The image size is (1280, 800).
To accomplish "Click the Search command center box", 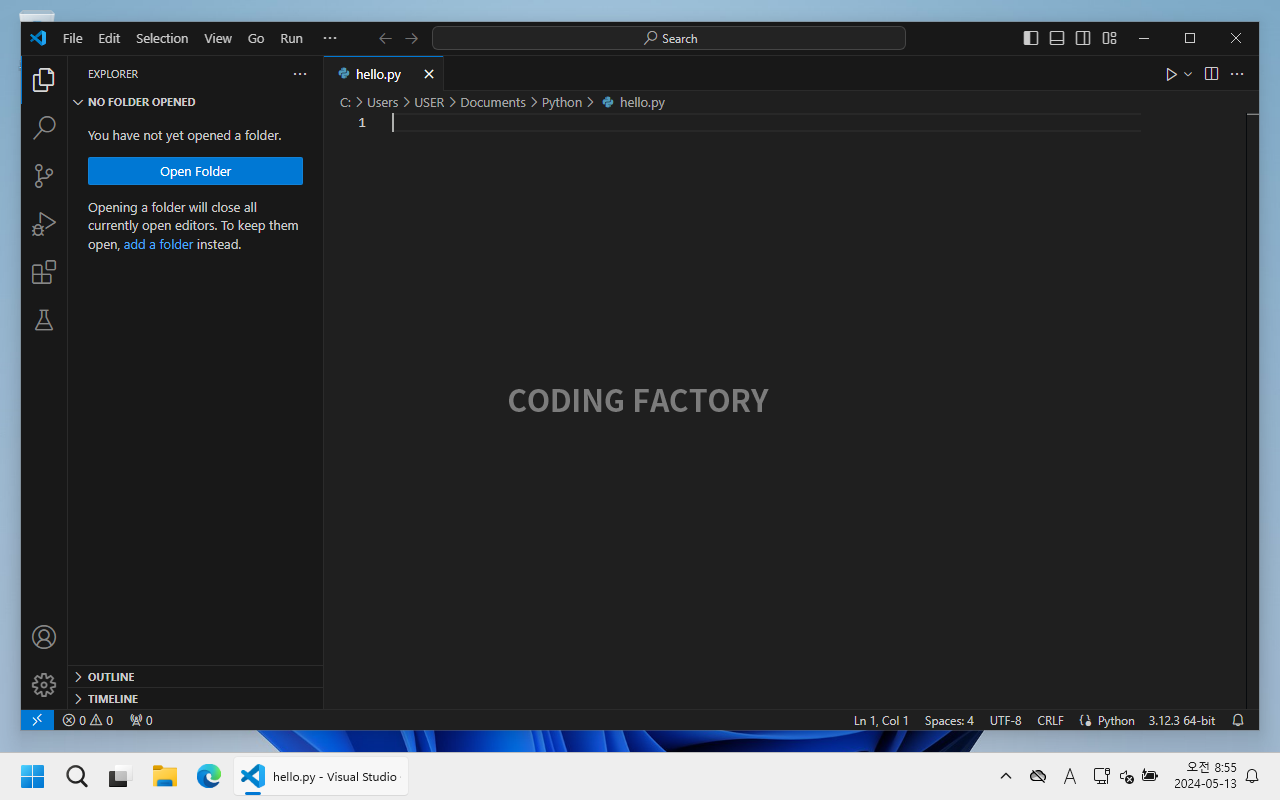I will [x=668, y=38].
